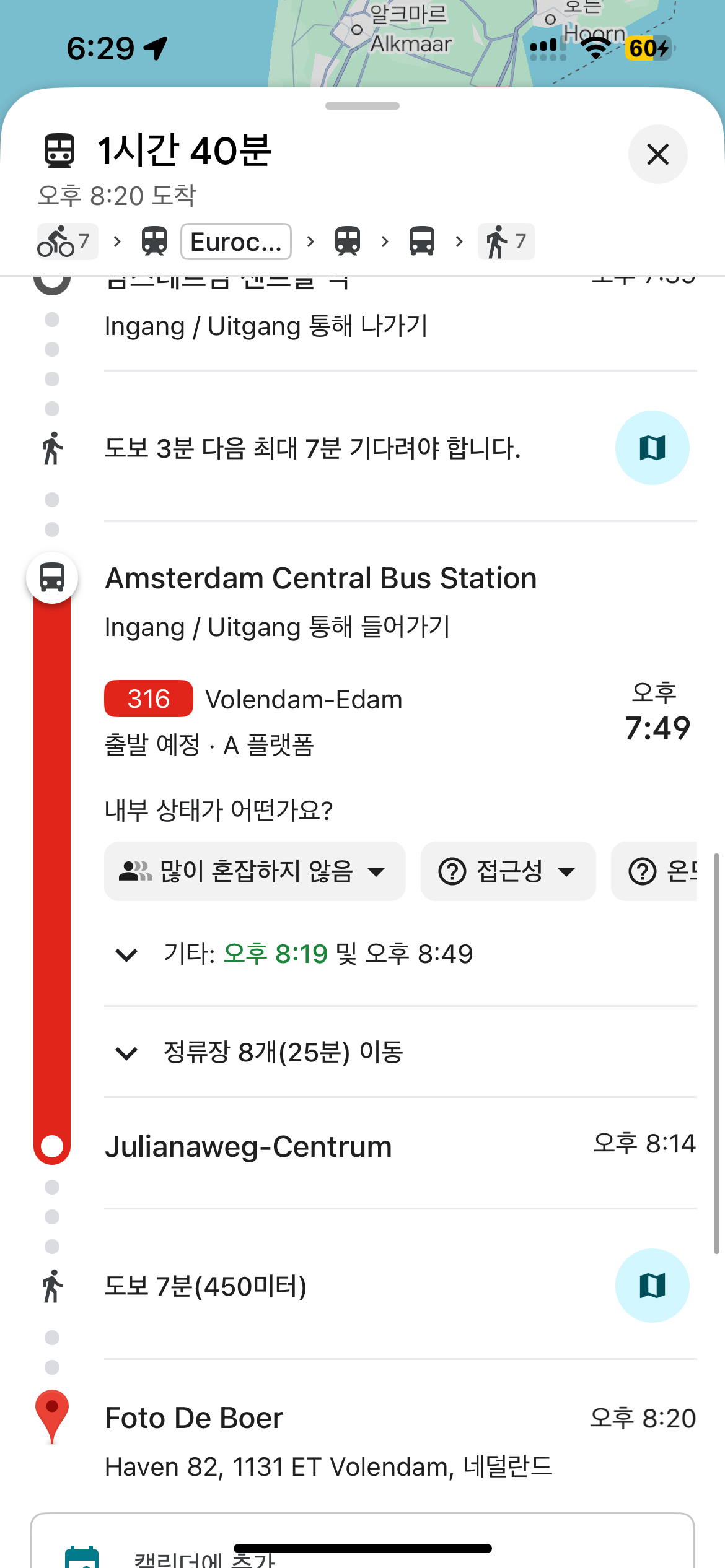Open the crowdedness '많이 혼잡하지 않음' dropdown
The image size is (725, 1568).
pyautogui.click(x=254, y=871)
